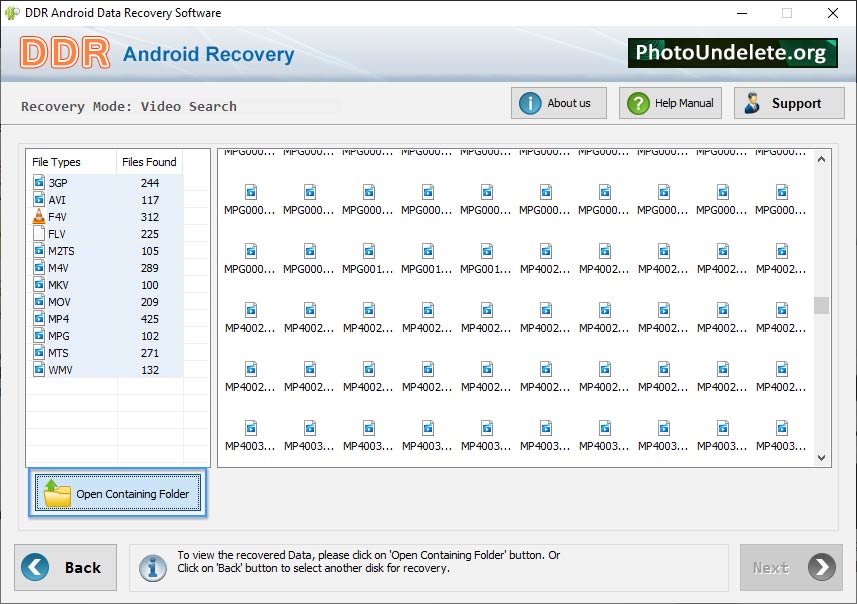Click the F4V VLC cone icon

click(39, 216)
